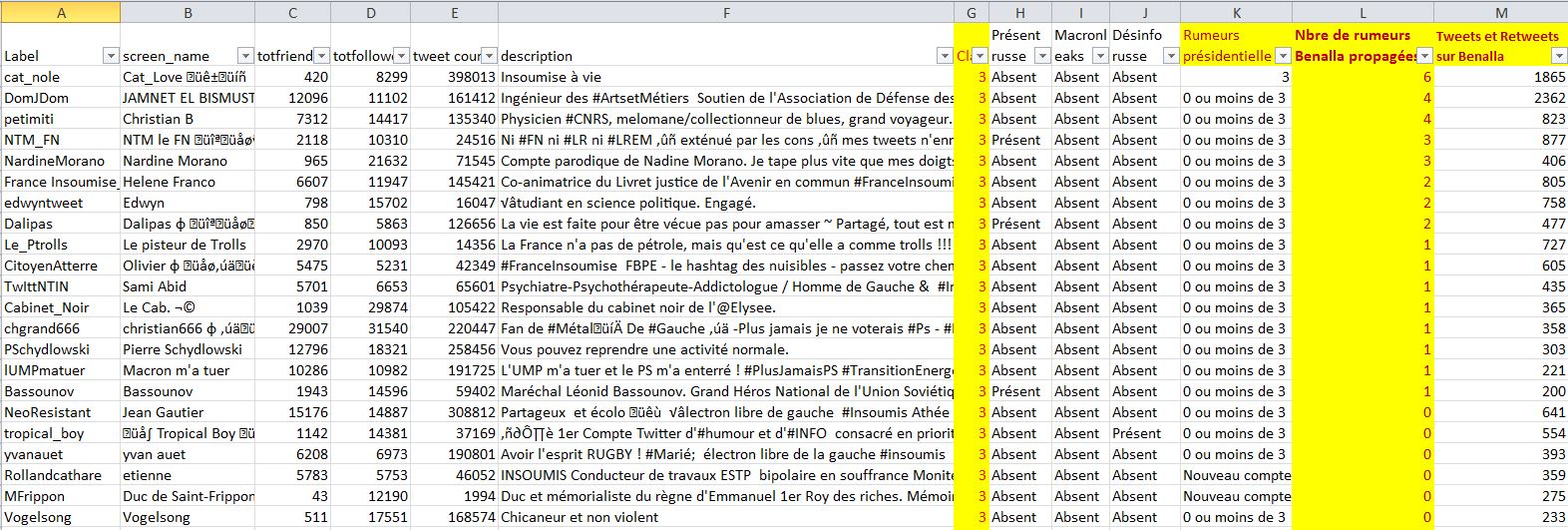This screenshot has height=530, width=1568.
Task: Open the Rumeurs présidentielle filter dropdown
Action: point(1283,56)
